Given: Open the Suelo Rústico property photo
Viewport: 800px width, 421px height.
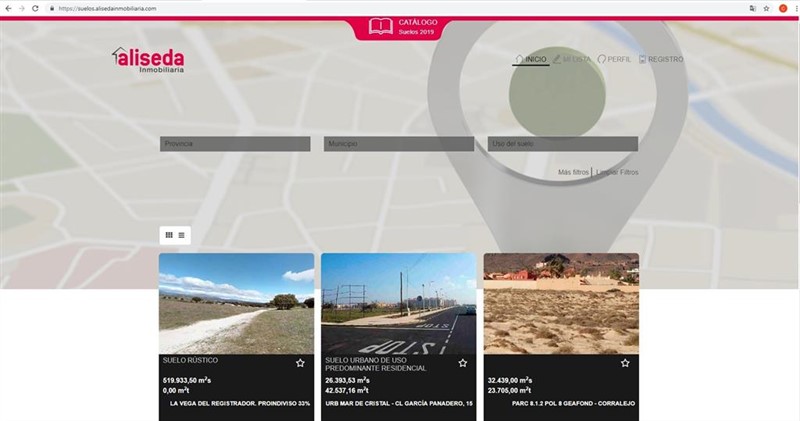Looking at the screenshot, I should 236,304.
